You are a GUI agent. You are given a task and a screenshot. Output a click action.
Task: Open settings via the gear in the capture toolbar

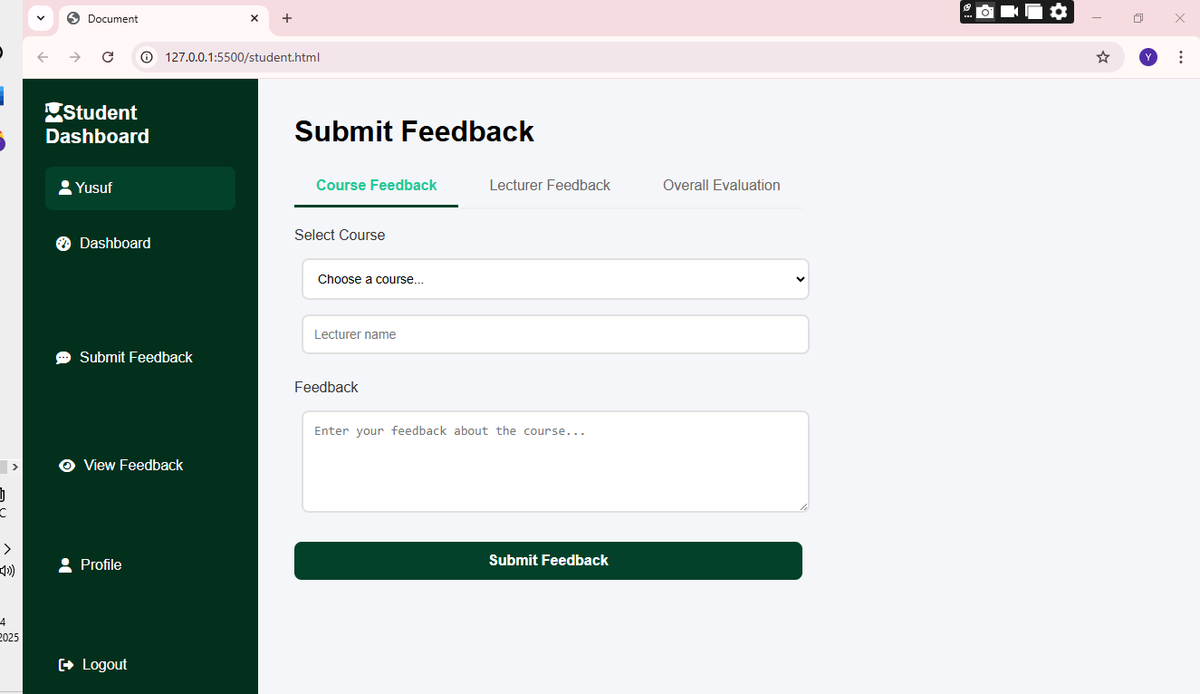point(1056,13)
